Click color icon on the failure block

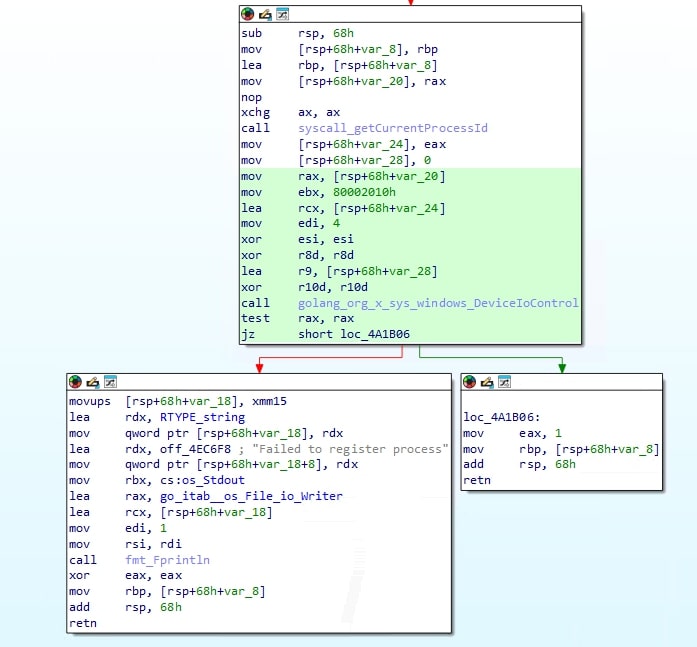pos(75,382)
